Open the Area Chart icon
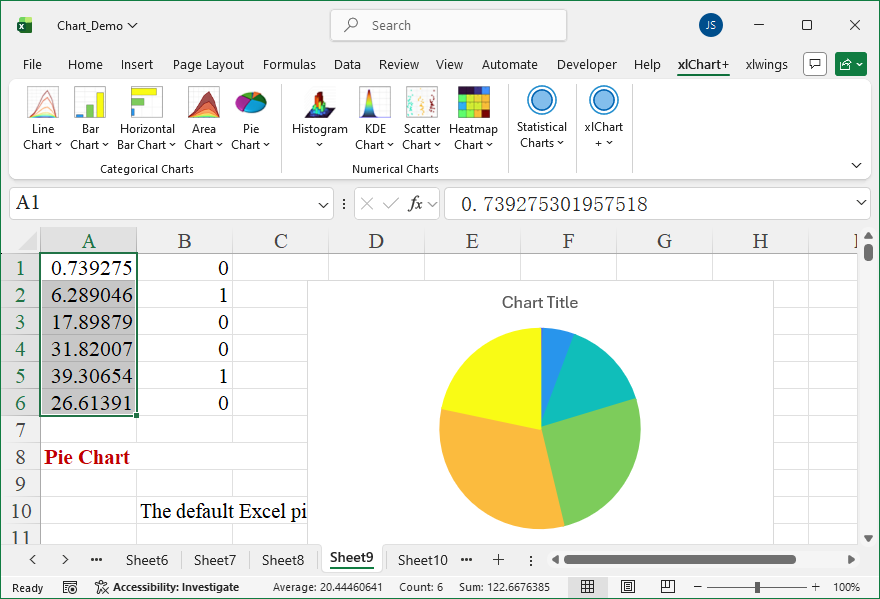880x599 pixels. point(204,104)
